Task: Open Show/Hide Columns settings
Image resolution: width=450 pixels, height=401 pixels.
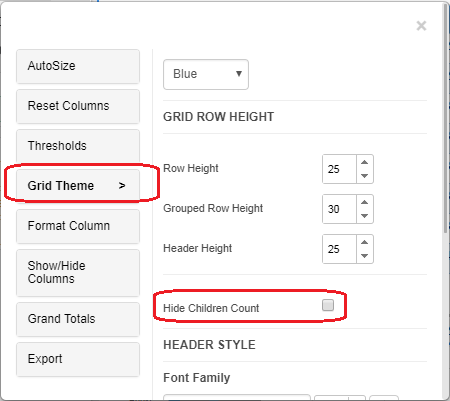Action: tap(78, 273)
